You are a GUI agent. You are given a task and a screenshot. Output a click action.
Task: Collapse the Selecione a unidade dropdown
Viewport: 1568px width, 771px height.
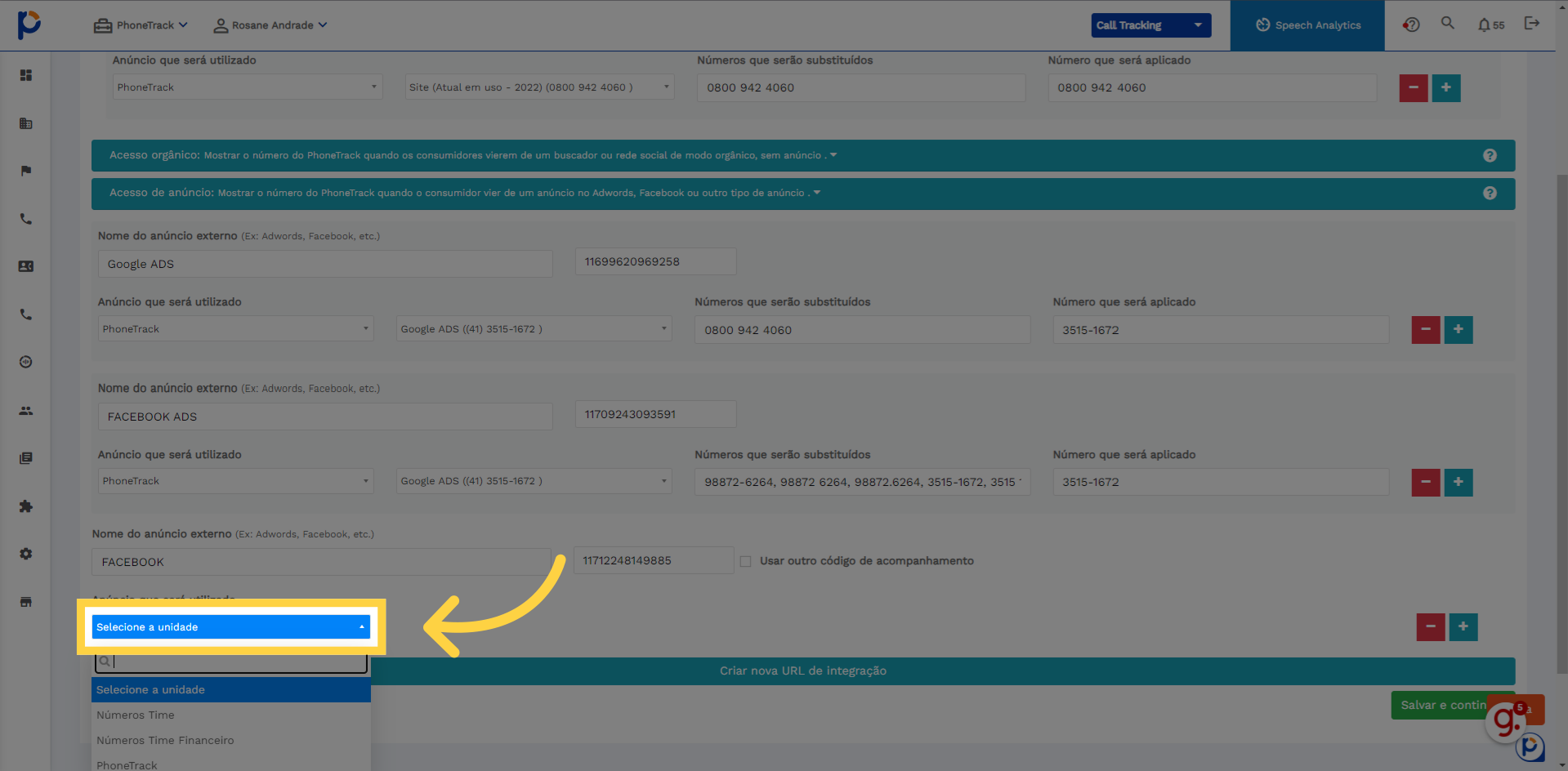point(231,627)
